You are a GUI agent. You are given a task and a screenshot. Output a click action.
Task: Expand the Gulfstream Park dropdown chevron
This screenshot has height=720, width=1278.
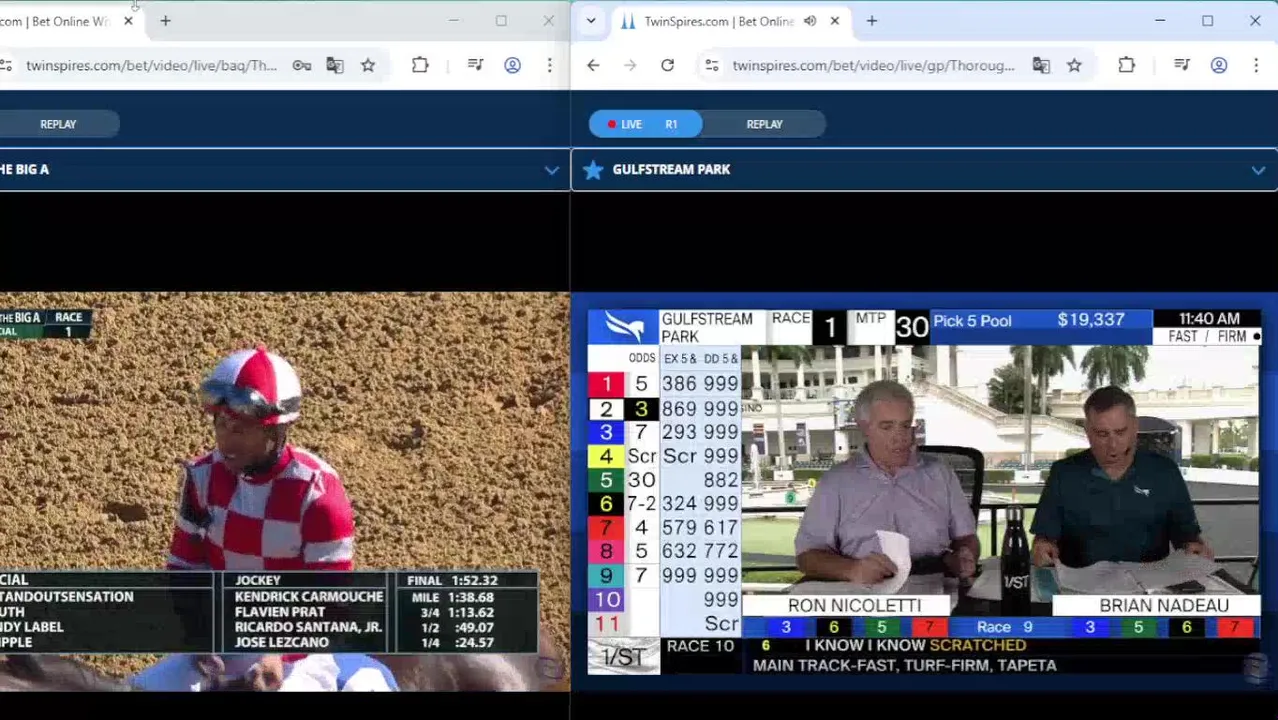click(x=1258, y=170)
